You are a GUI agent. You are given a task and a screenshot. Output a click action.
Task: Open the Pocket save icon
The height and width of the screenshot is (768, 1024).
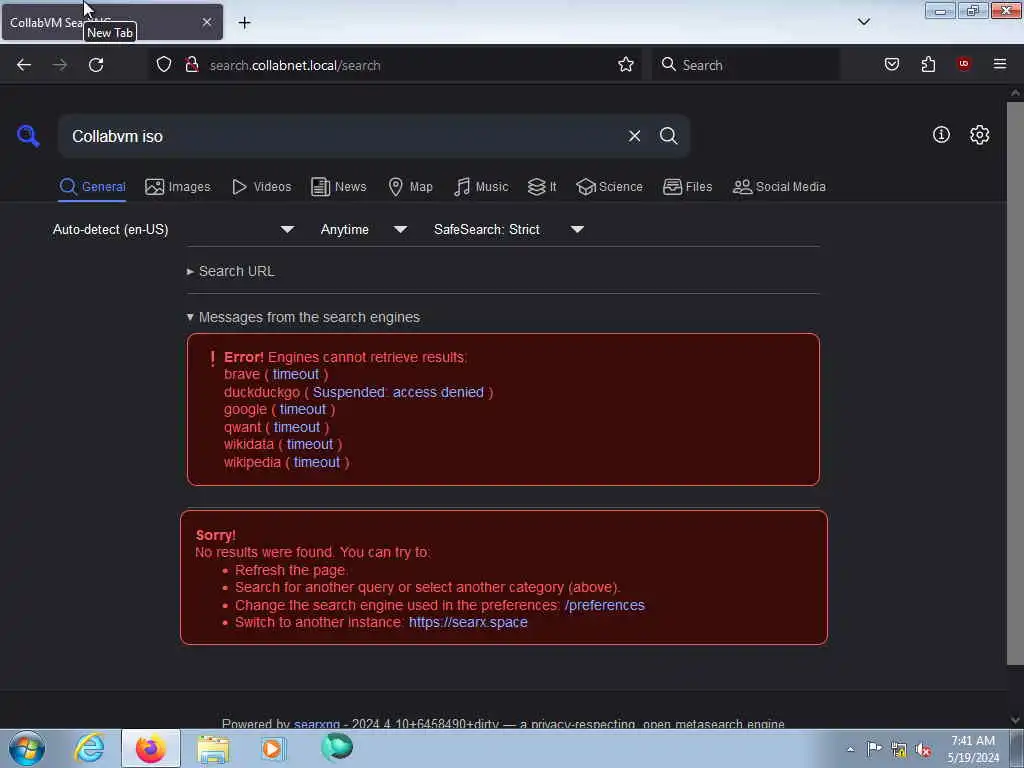pos(892,64)
